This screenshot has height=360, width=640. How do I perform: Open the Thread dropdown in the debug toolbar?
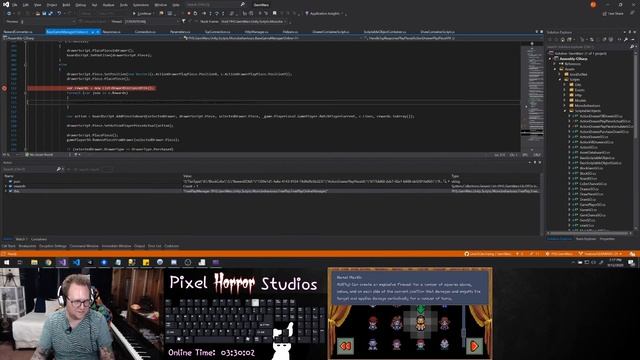(152, 21)
